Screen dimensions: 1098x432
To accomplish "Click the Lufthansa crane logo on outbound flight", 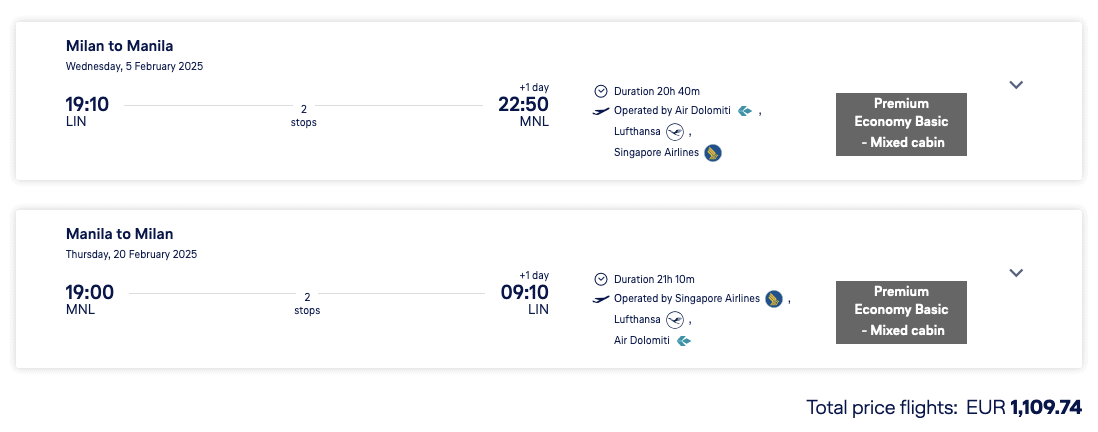I will [674, 131].
